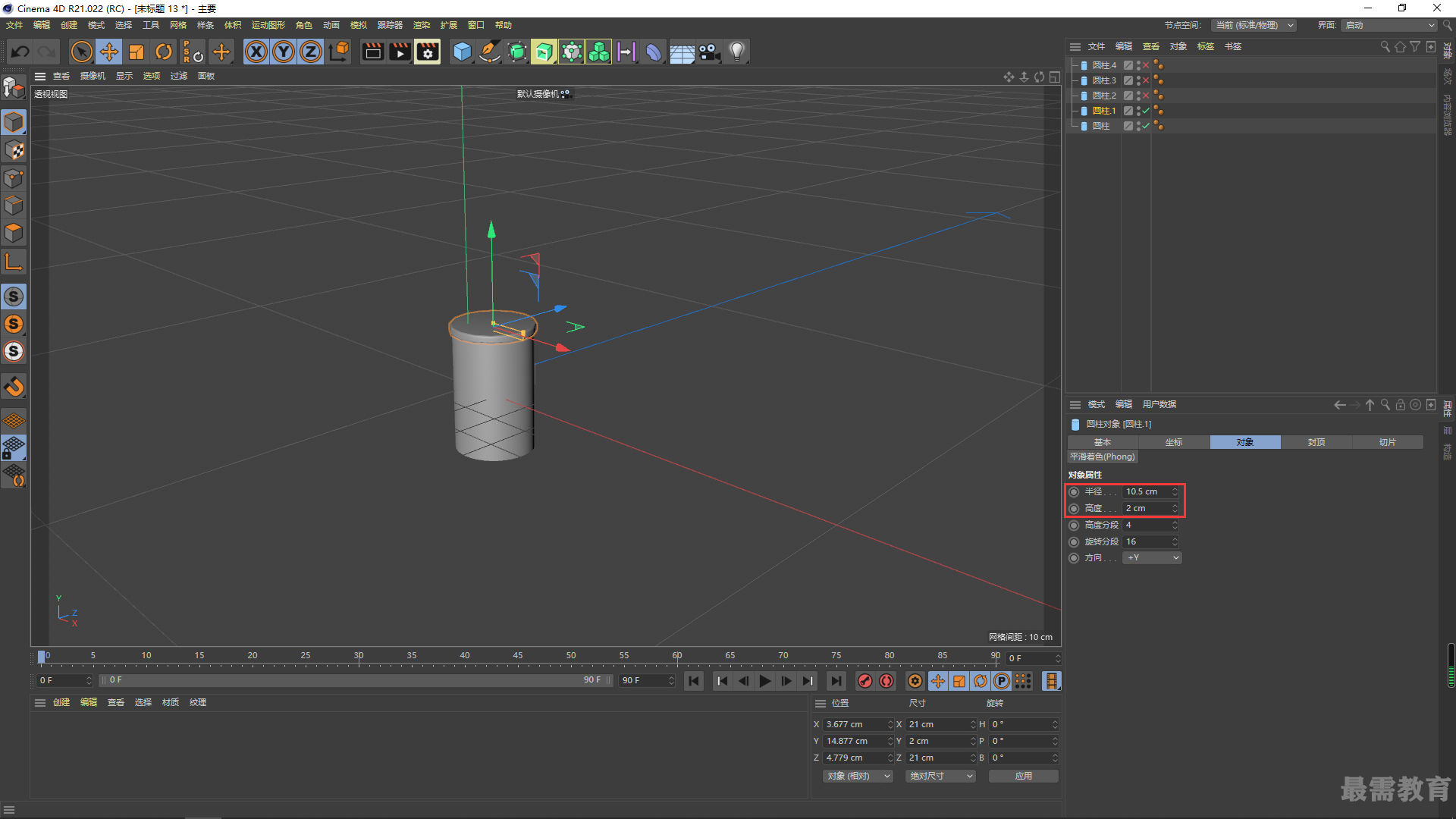The image size is (1456, 819).
Task: Switch to Edges mode
Action: click(14, 206)
